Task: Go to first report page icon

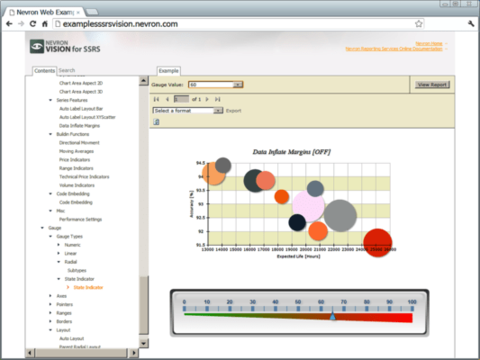Action: (156, 99)
